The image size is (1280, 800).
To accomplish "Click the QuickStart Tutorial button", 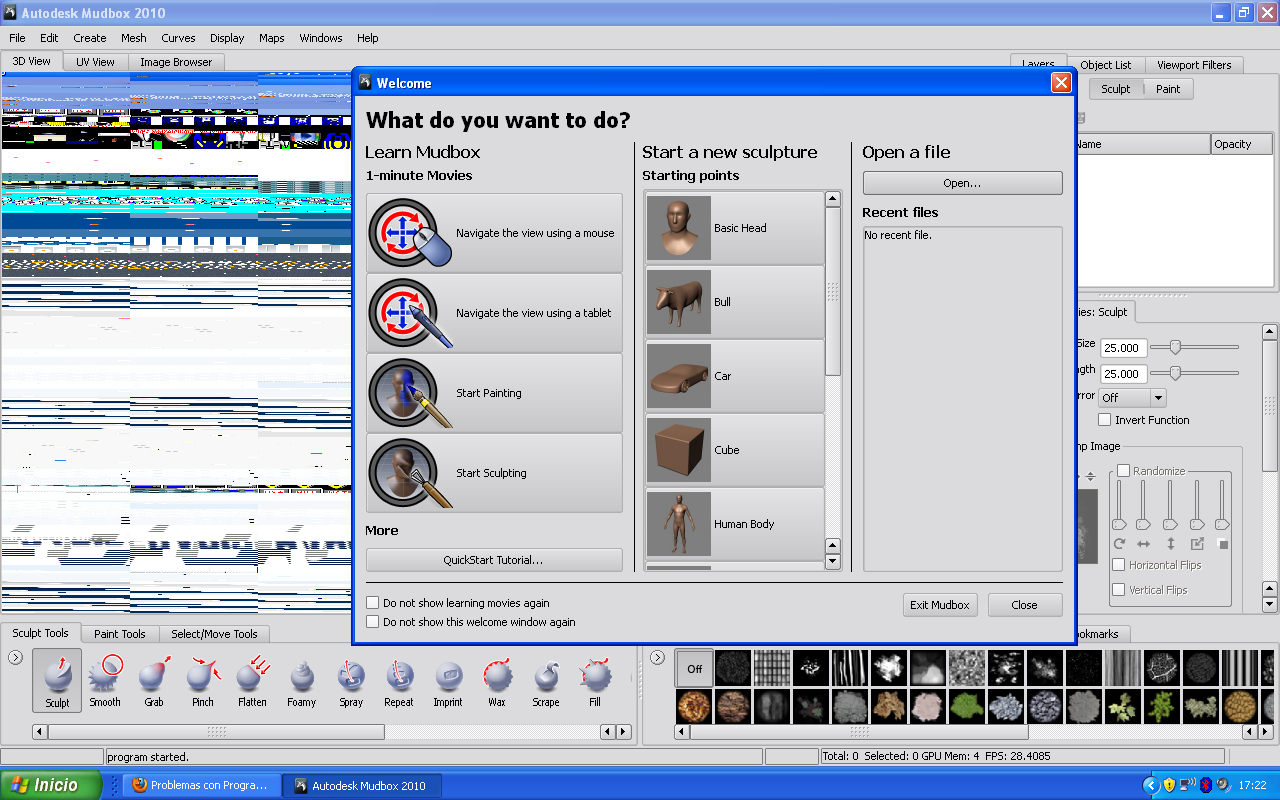I will [x=494, y=560].
